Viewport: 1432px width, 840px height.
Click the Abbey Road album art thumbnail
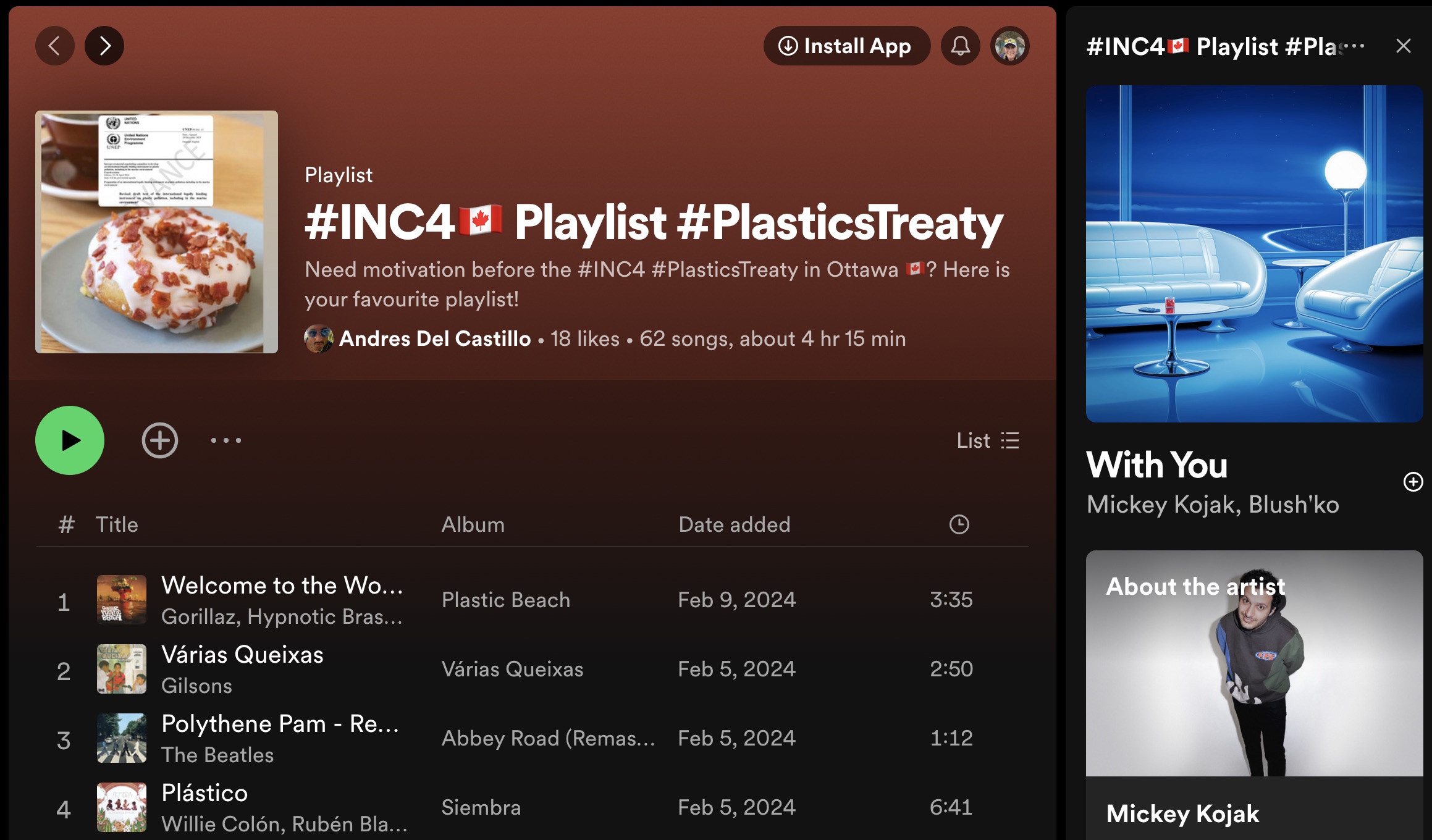tap(122, 738)
